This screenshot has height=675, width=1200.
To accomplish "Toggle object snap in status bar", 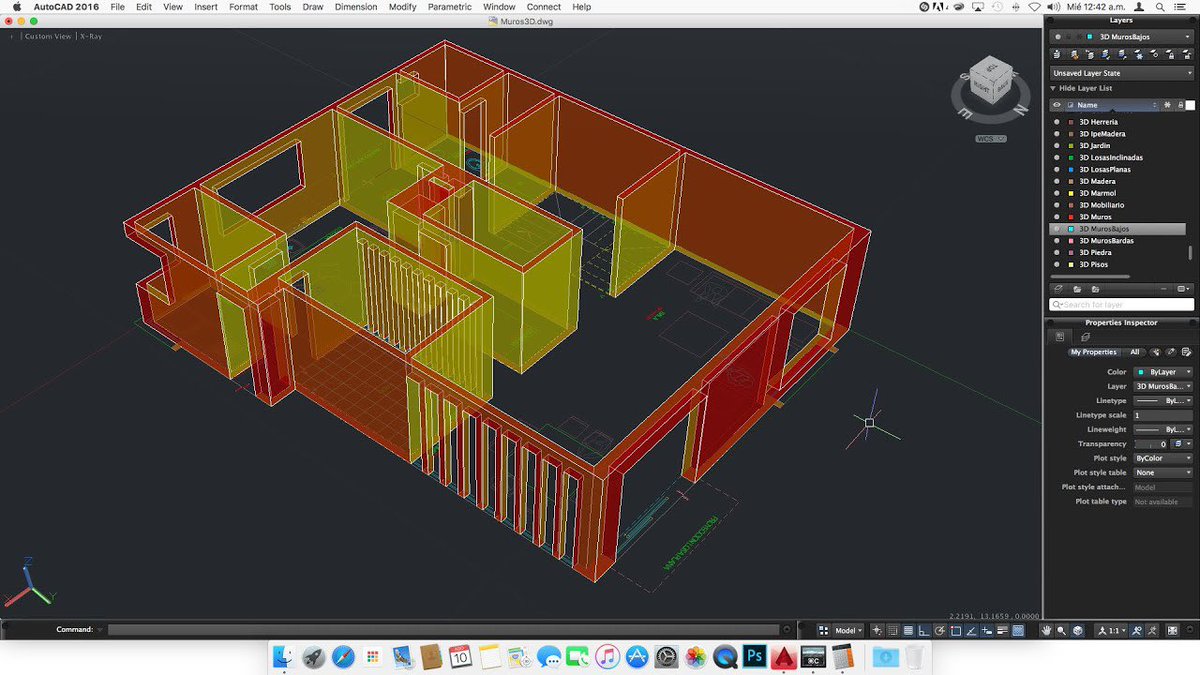I will point(955,630).
